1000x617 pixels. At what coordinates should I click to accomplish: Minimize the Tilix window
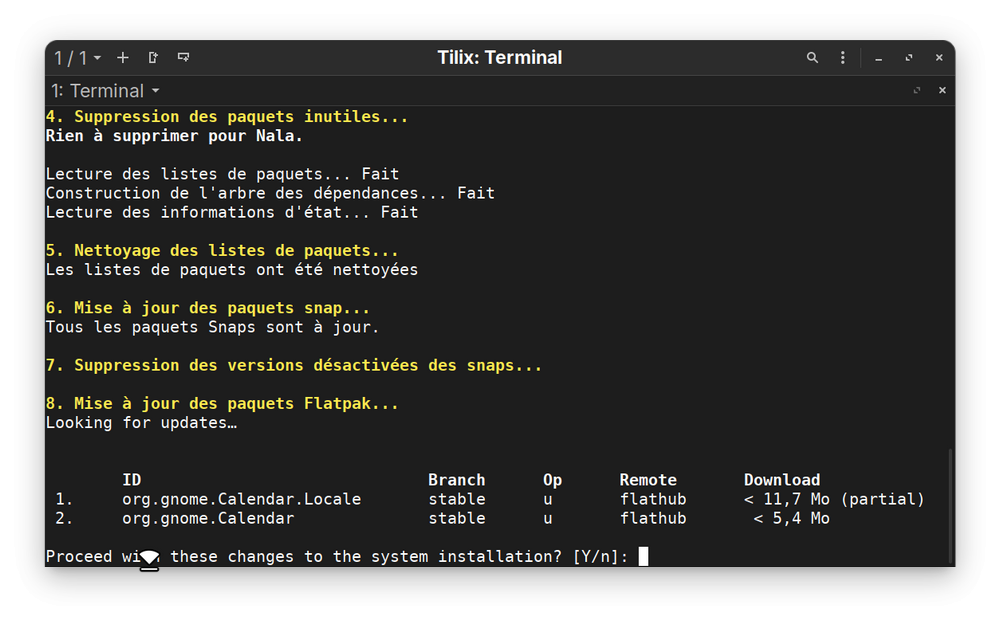(x=878, y=58)
